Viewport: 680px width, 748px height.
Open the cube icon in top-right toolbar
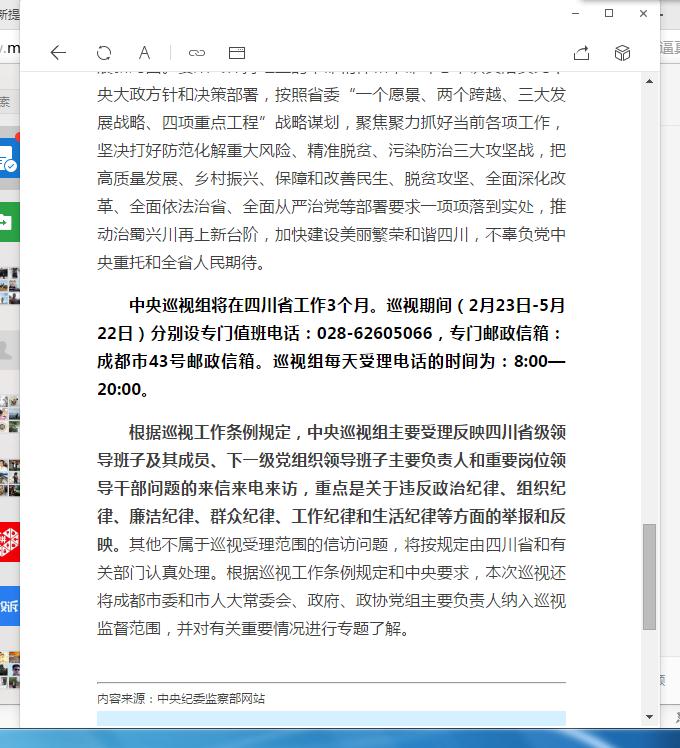[x=622, y=53]
